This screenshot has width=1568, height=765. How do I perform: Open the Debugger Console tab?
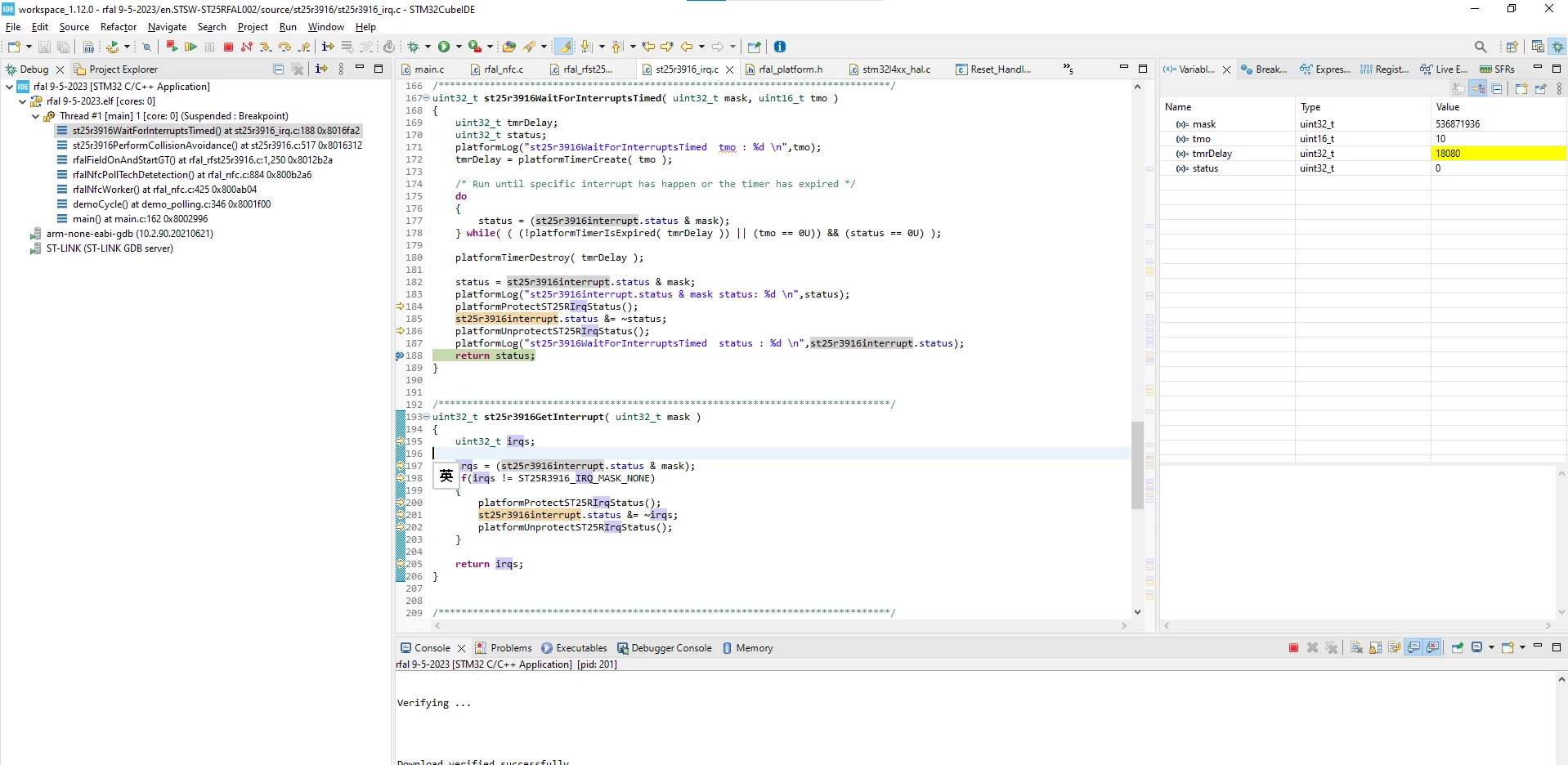tap(665, 648)
